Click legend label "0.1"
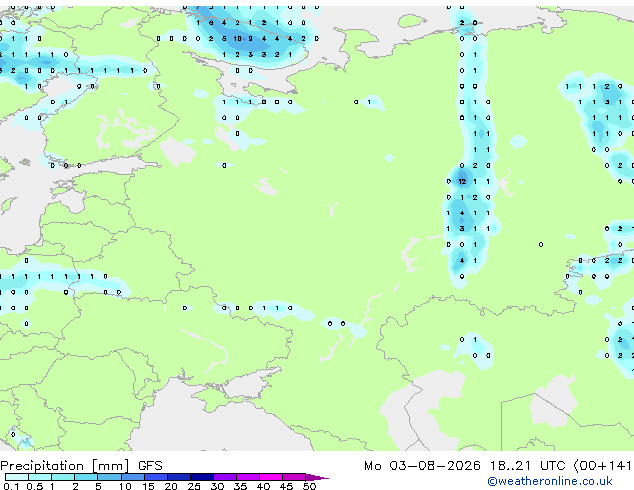Viewport: 634px width, 490px height. tap(11, 486)
